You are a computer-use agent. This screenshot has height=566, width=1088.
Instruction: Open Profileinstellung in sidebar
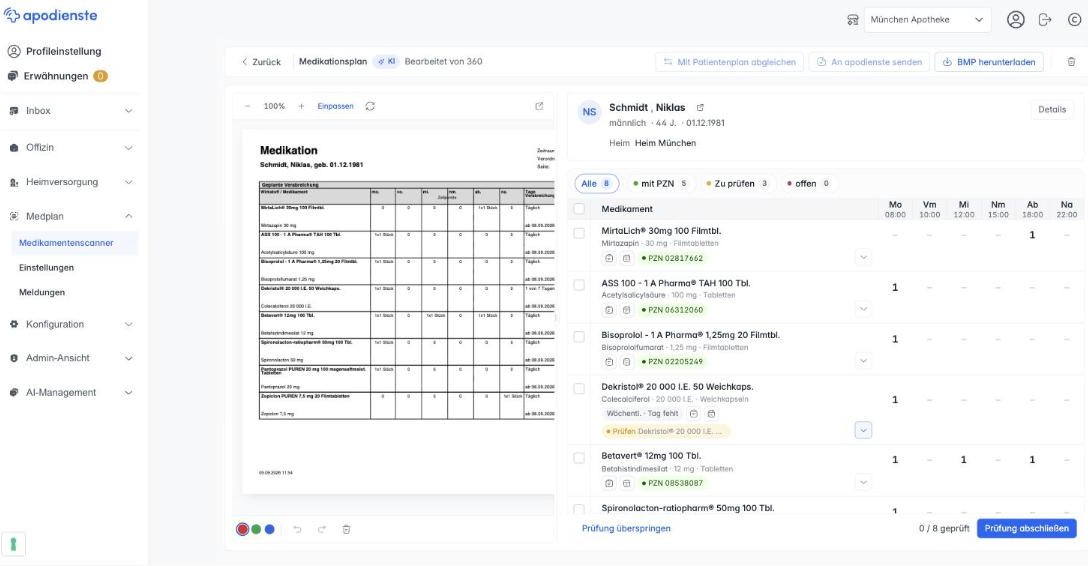54,51
